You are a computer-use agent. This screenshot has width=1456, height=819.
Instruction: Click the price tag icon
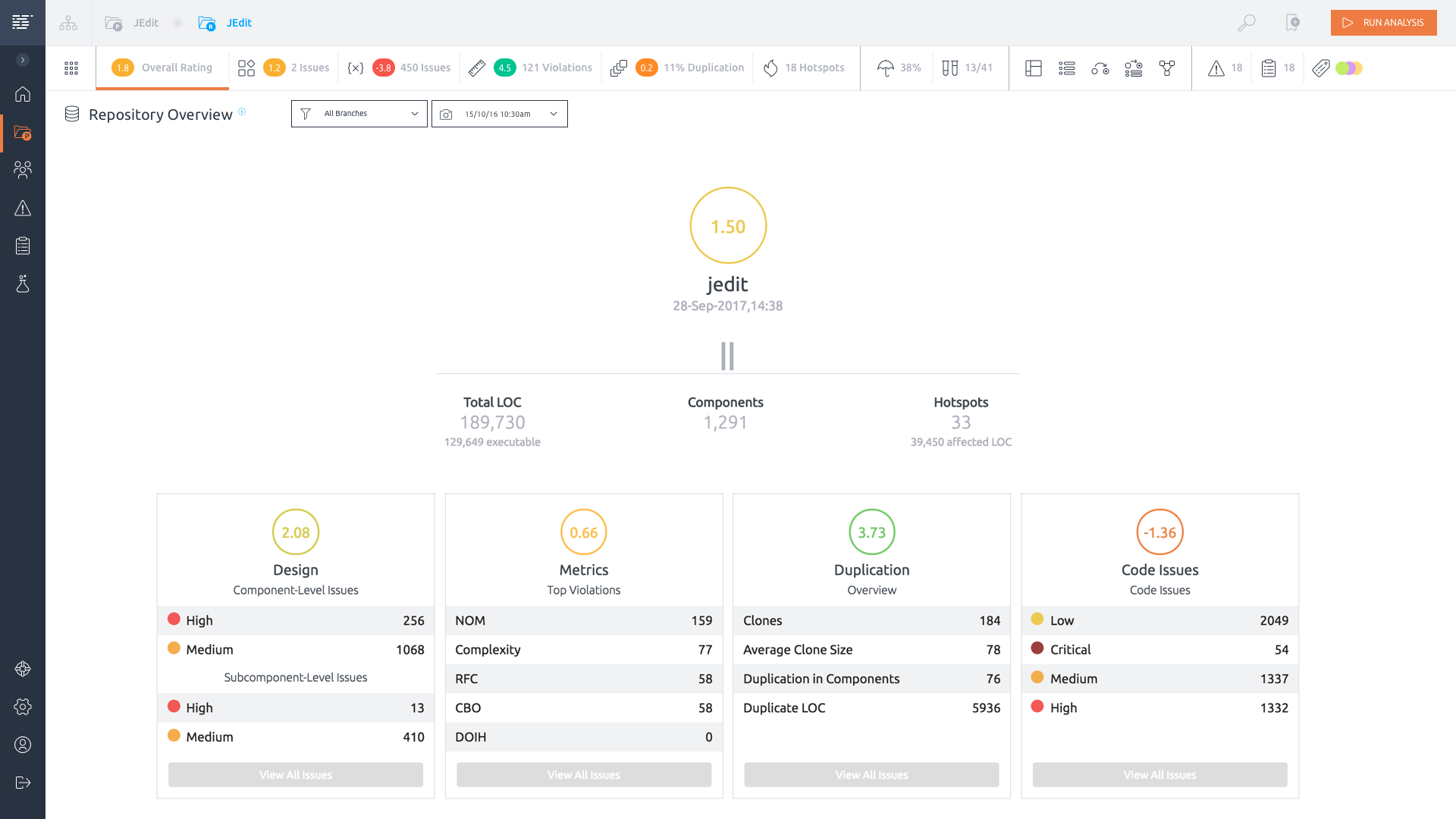[1320, 68]
